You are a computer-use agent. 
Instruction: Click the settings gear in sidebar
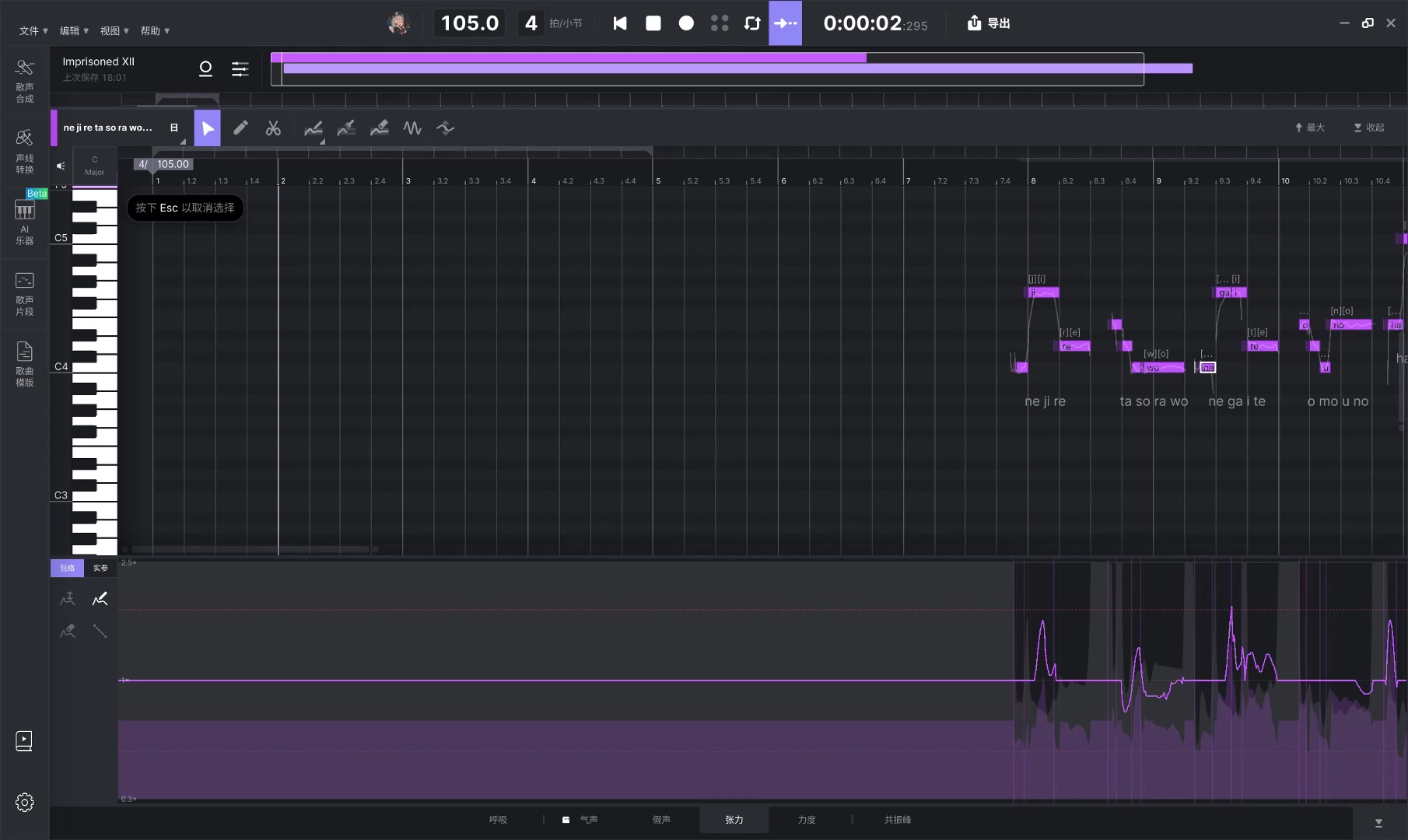click(25, 802)
